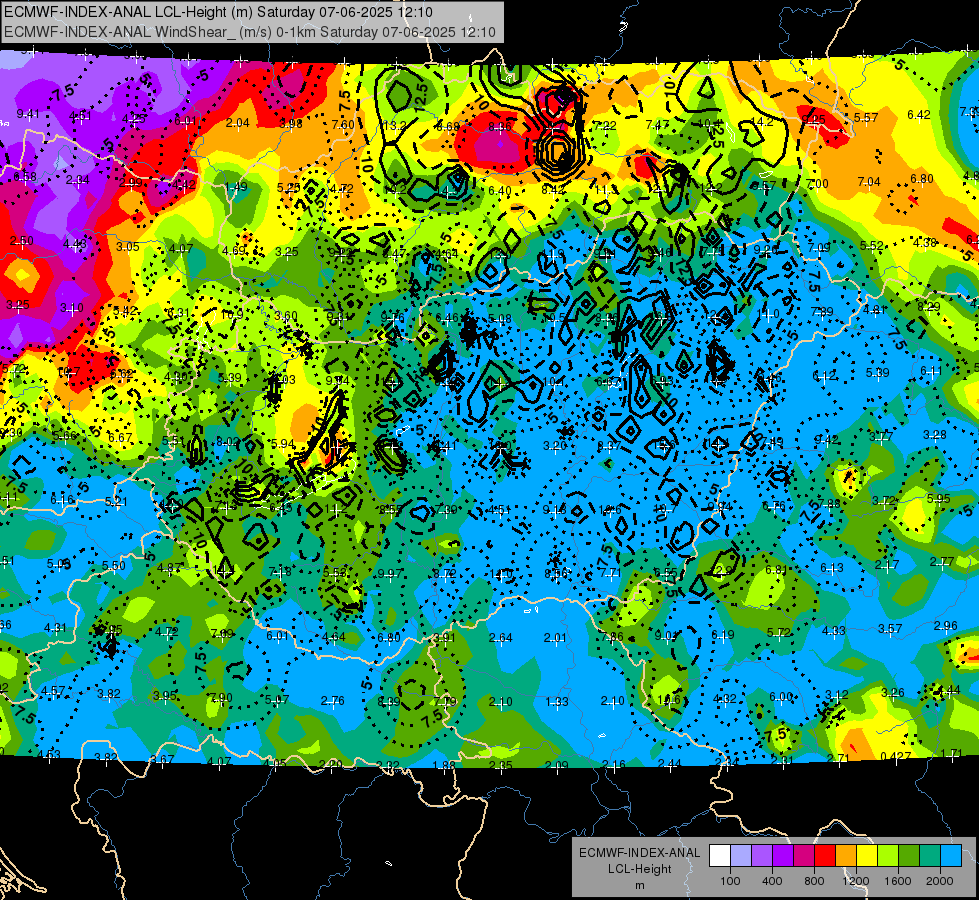The height and width of the screenshot is (900, 979).
Task: Click the shear value 6.67
Action: click(x=120, y=437)
